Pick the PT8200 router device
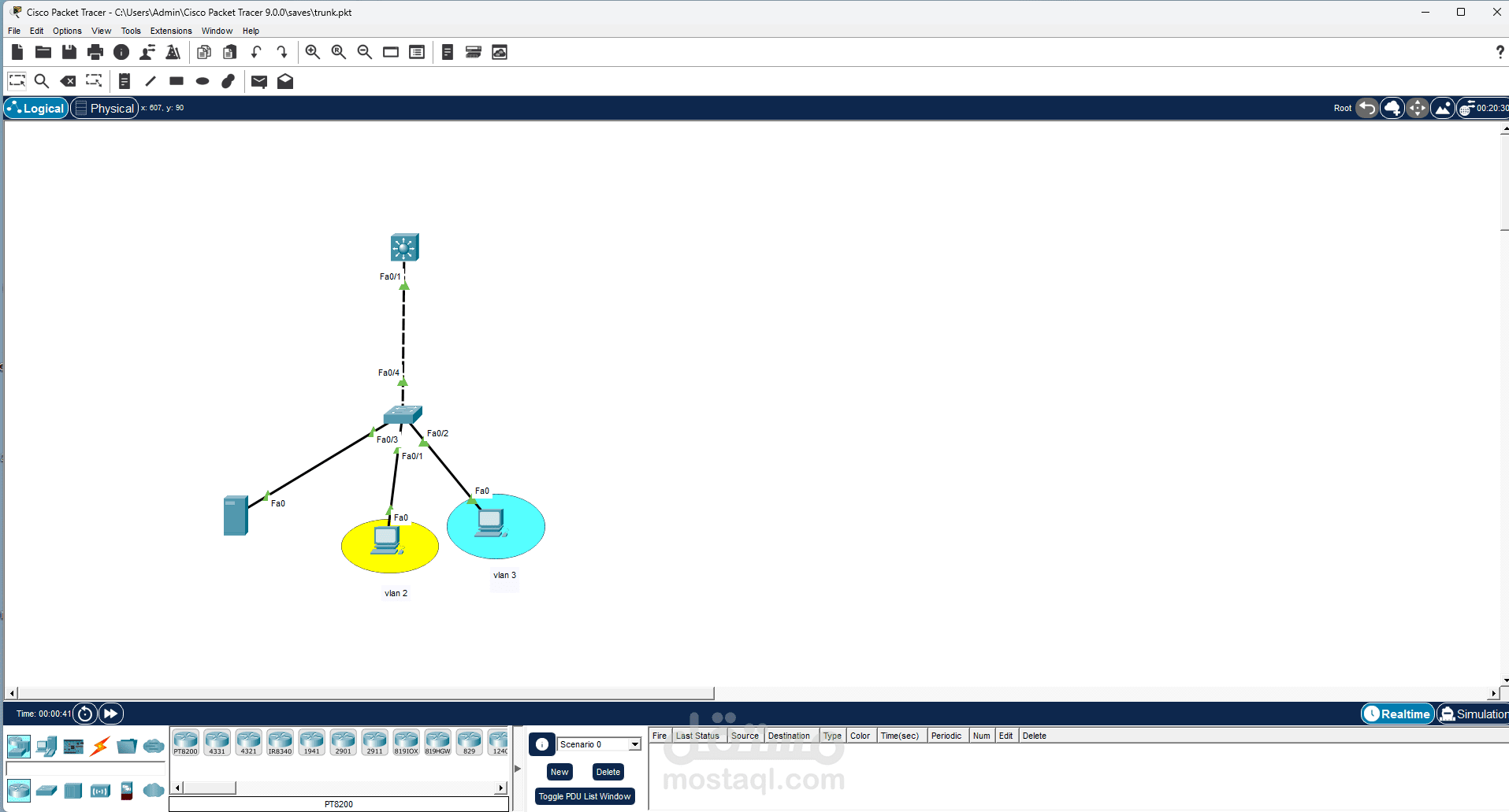The height and width of the screenshot is (812, 1509). [186, 742]
